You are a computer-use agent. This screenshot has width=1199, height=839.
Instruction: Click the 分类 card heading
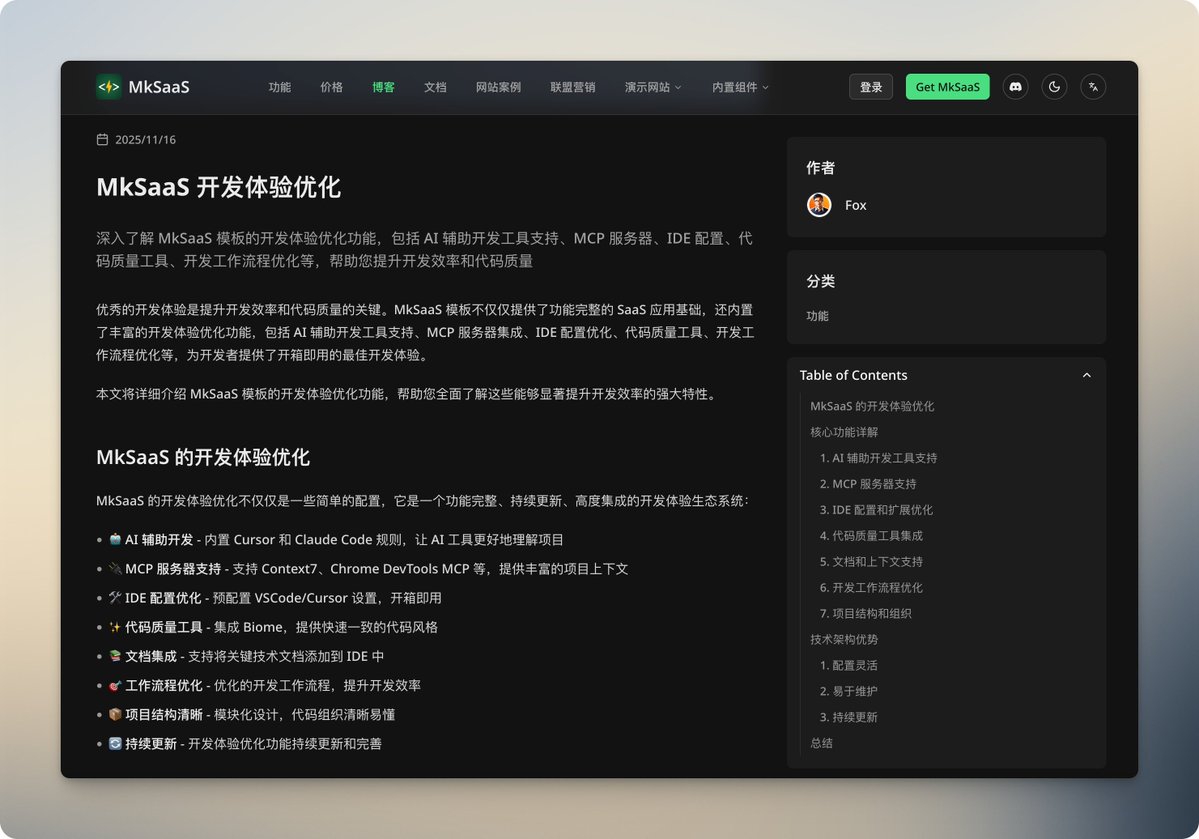(820, 281)
